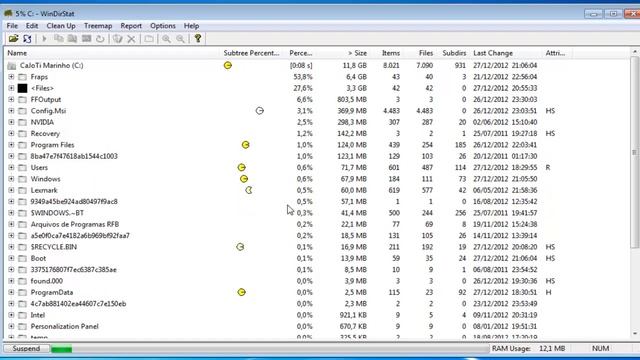Image resolution: width=640 pixels, height=360 pixels.
Task: Expand the Users folder node
Action: point(11,168)
